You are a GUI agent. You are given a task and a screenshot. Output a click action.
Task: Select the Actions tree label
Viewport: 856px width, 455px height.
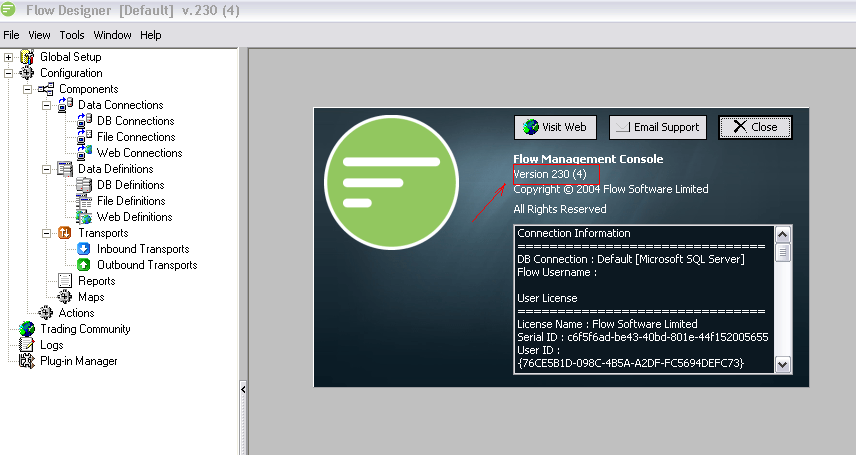point(76,312)
